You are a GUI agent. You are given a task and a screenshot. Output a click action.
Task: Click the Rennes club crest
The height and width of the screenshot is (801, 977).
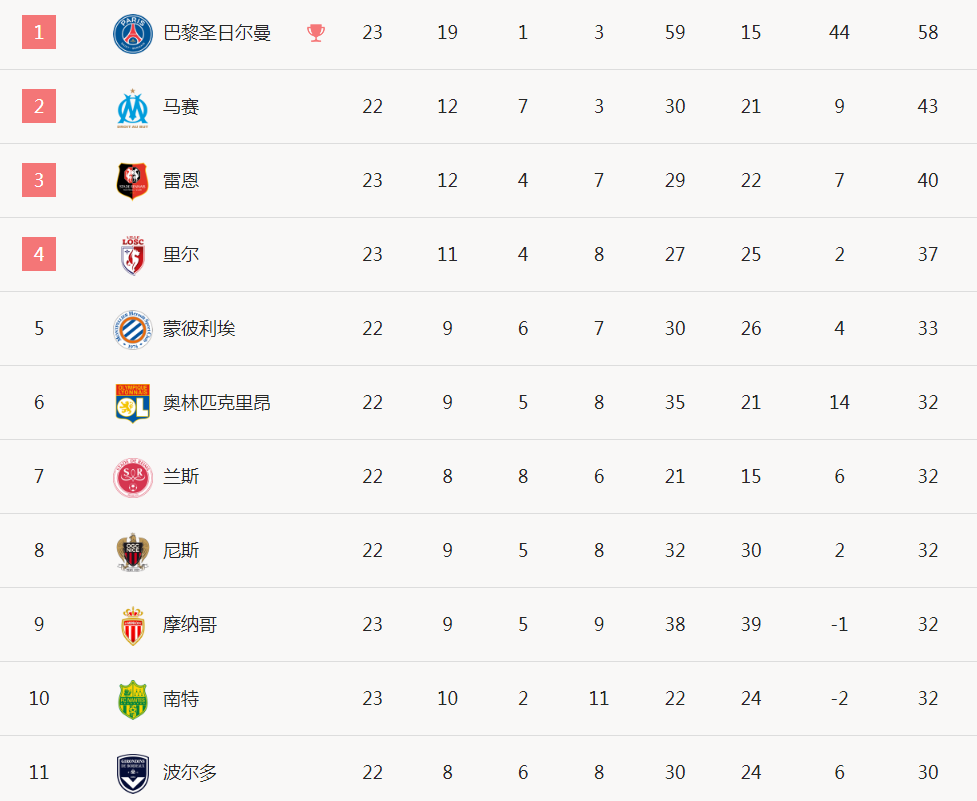point(132,181)
